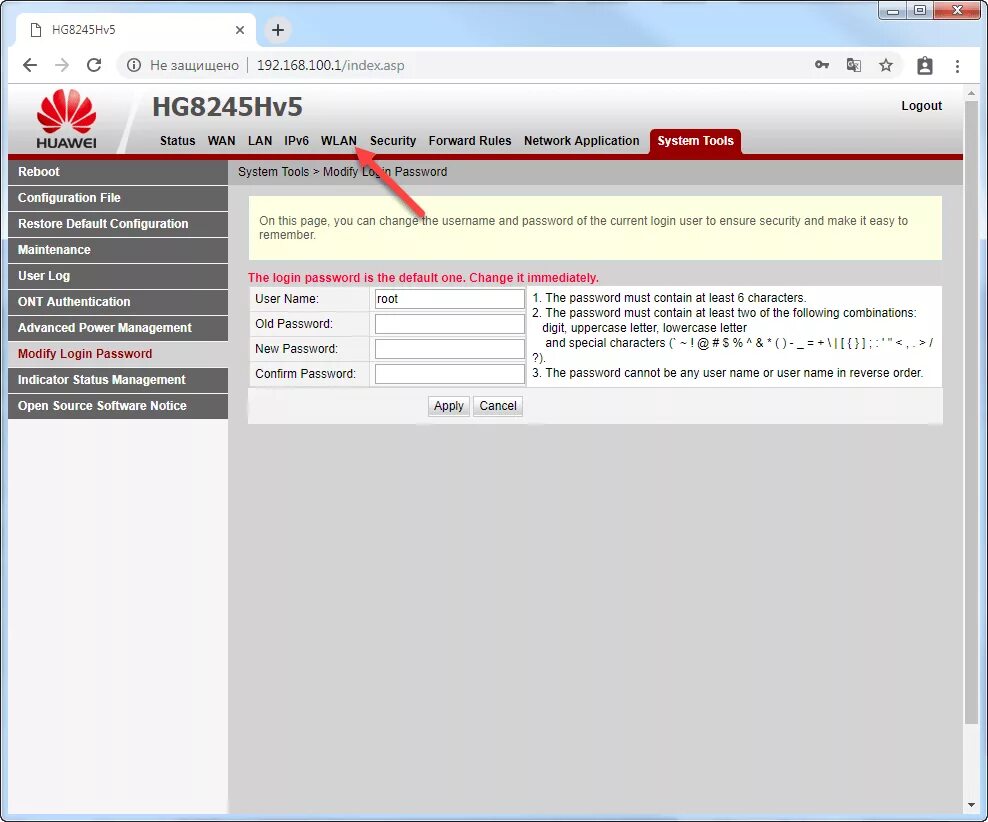Open the profile icon in the toolbar
This screenshot has width=988, height=822.
[924, 66]
